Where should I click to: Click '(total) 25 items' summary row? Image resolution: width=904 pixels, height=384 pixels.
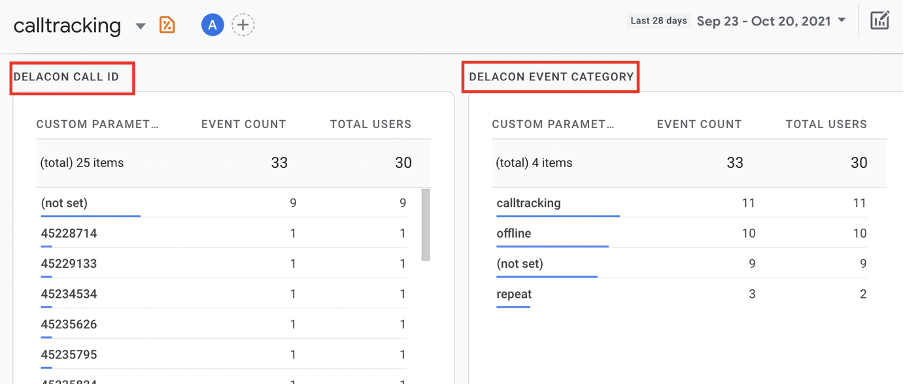[x=233, y=163]
